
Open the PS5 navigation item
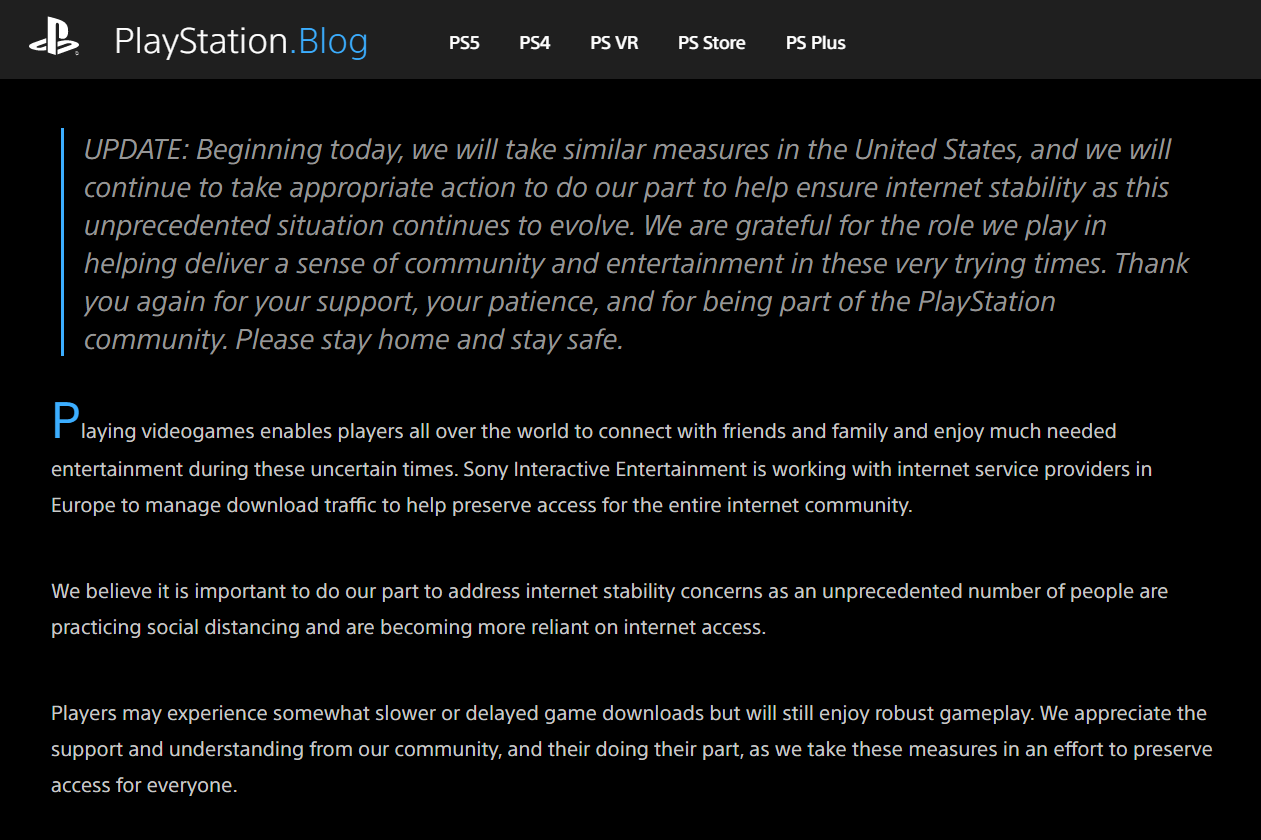(x=464, y=43)
